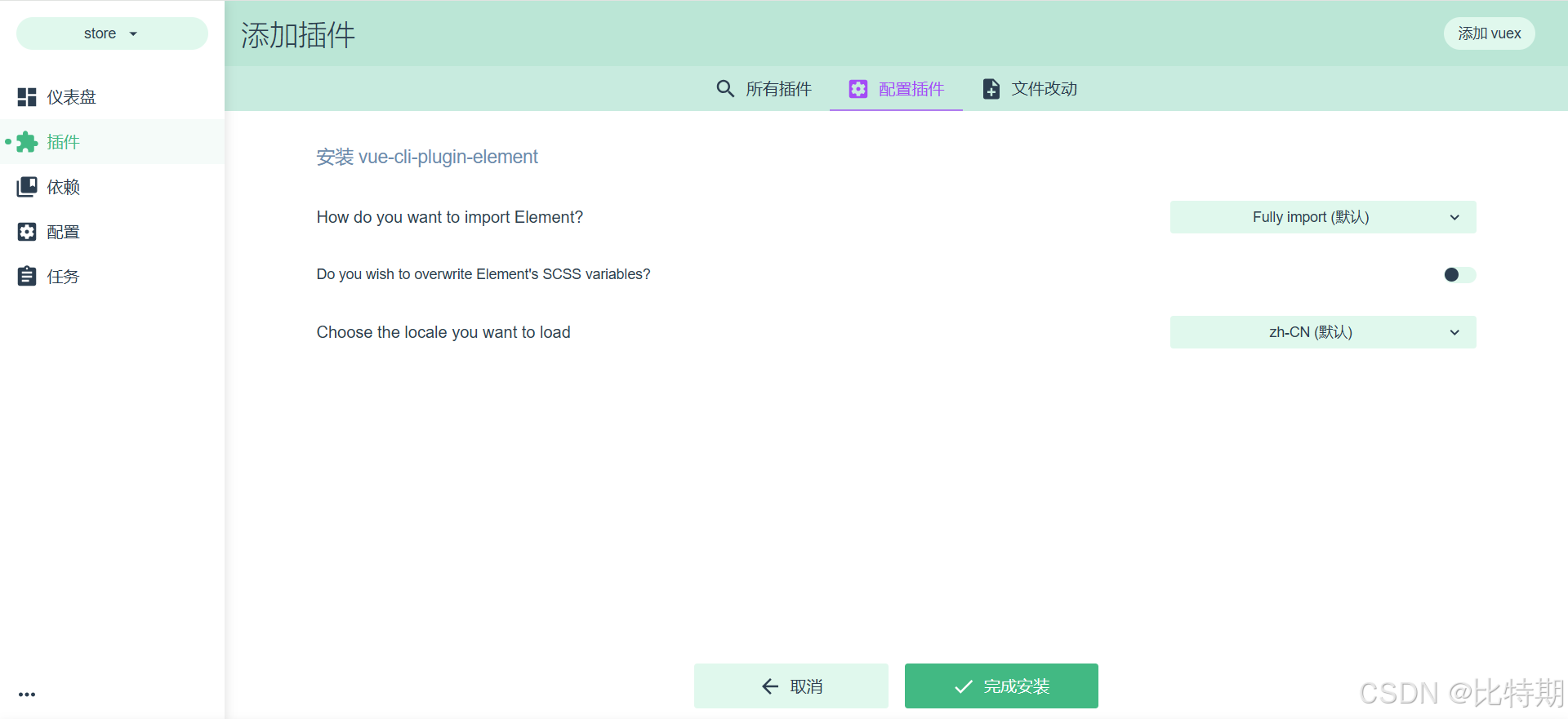Click the zh-CN dropdown chevron arrow

pos(1454,333)
